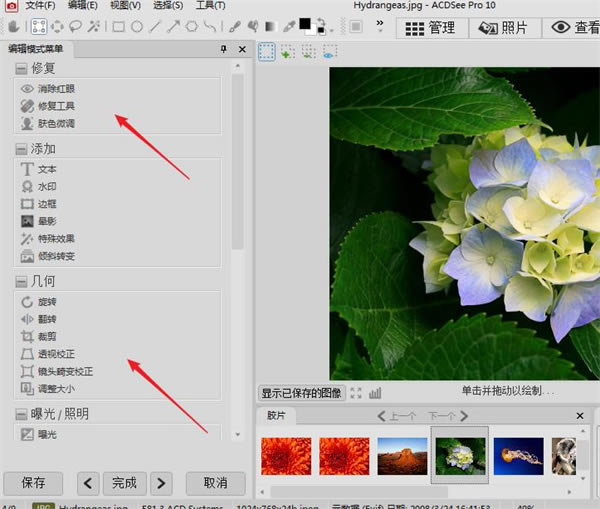Enable new selection mode
600x509 pixels.
(x=267, y=52)
